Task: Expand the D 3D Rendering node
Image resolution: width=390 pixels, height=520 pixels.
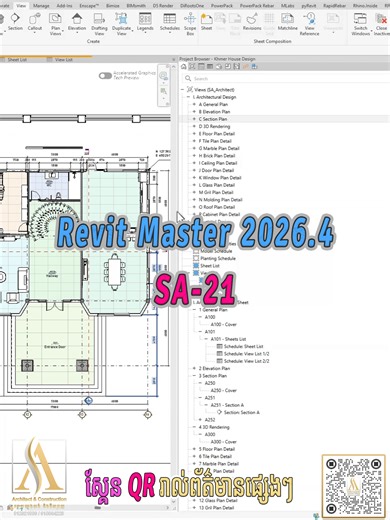Action: 194,126
